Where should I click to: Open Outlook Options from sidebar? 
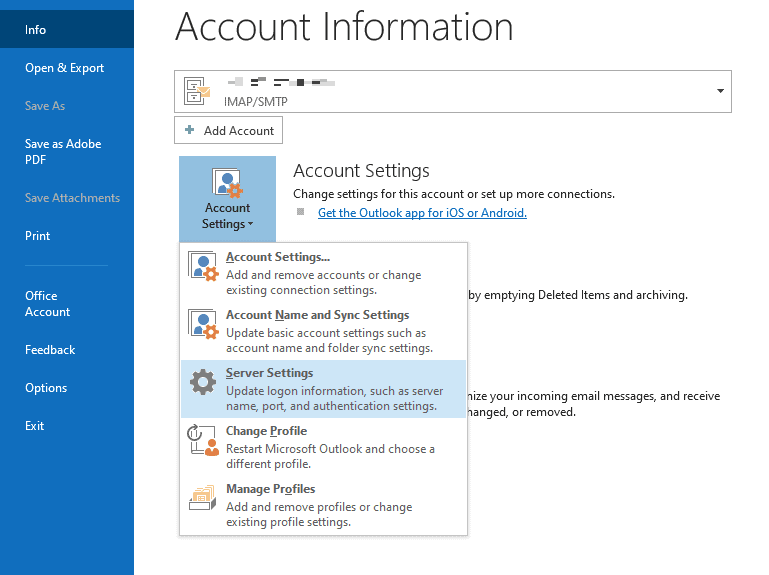click(x=46, y=388)
